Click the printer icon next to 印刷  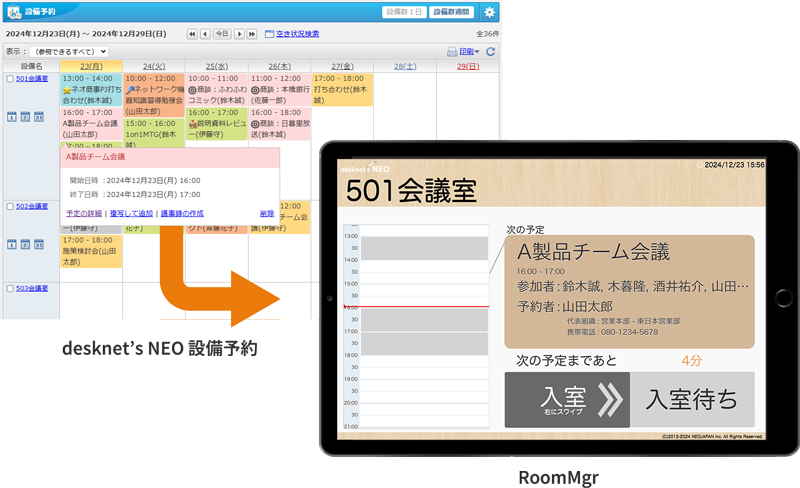[452, 52]
